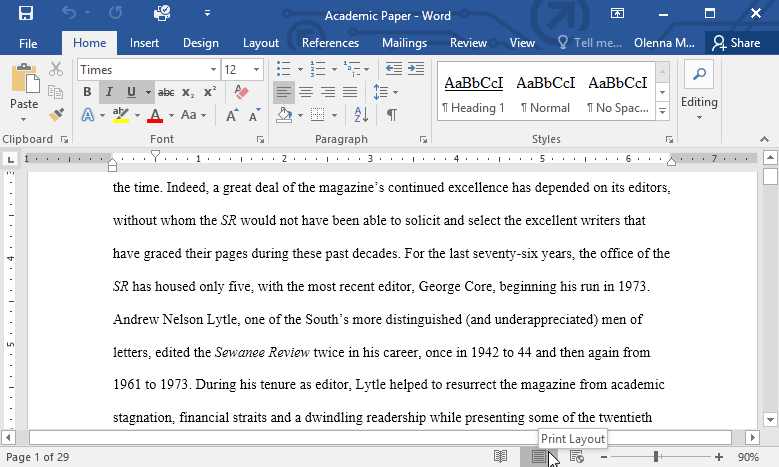The width and height of the screenshot is (779, 467).
Task: Switch to Read Mode view
Action: pyautogui.click(x=501, y=456)
